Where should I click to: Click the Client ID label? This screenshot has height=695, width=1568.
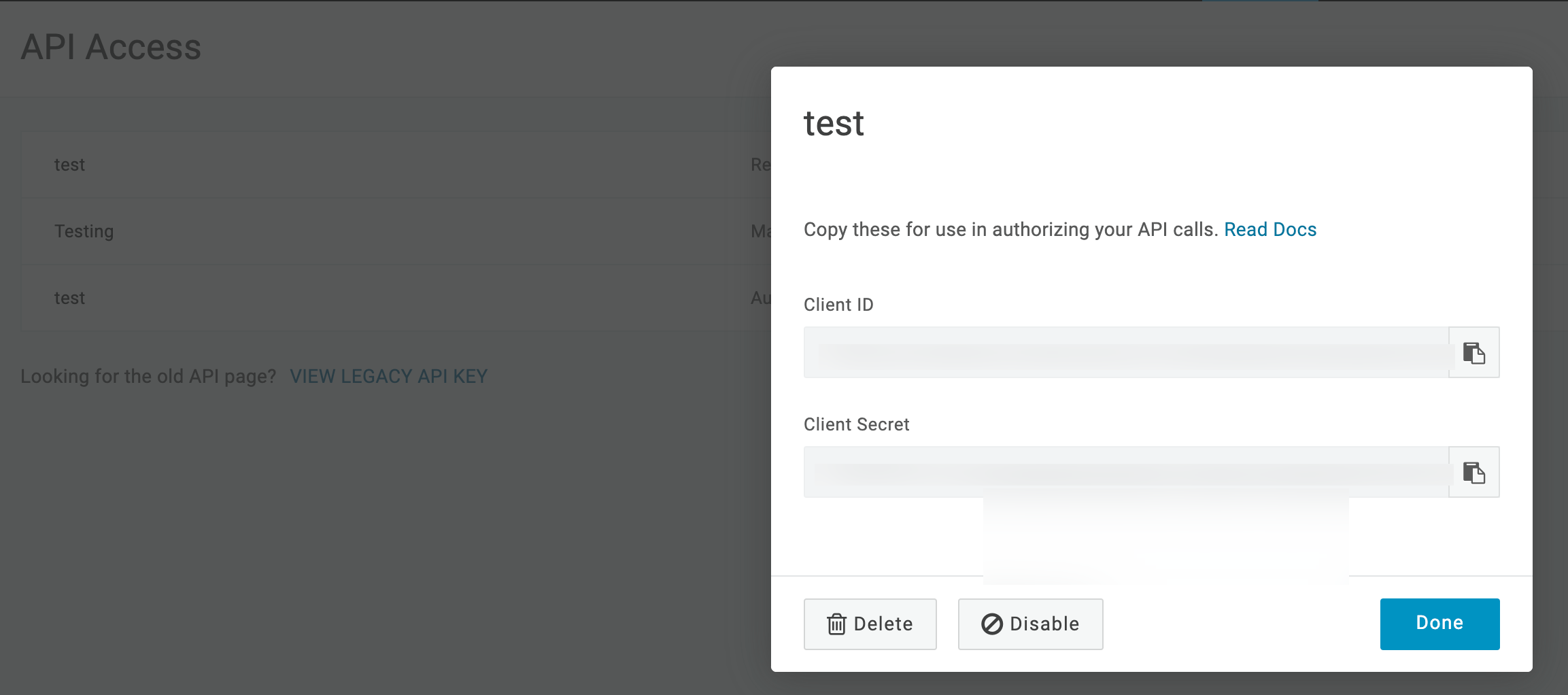coord(838,305)
